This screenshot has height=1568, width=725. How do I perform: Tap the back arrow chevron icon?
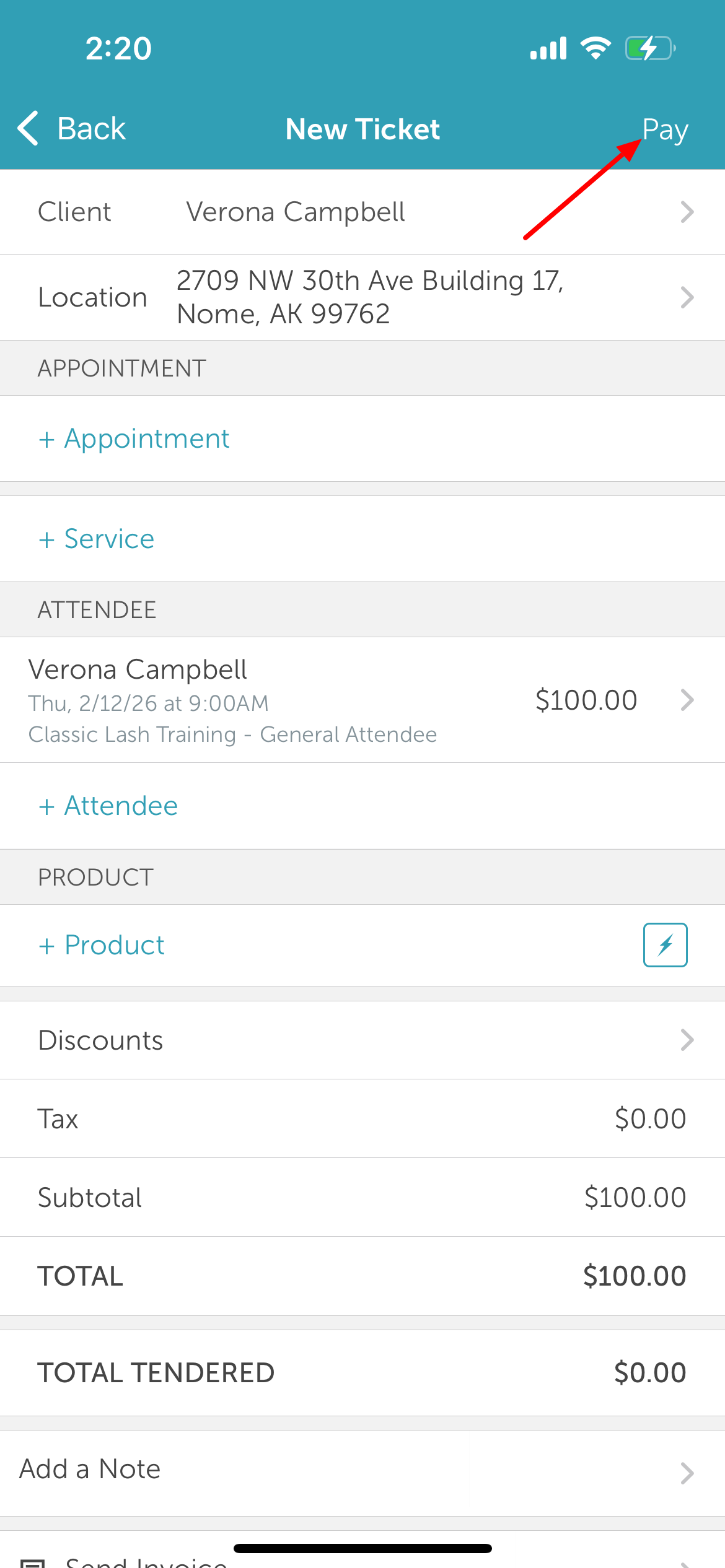tap(29, 129)
